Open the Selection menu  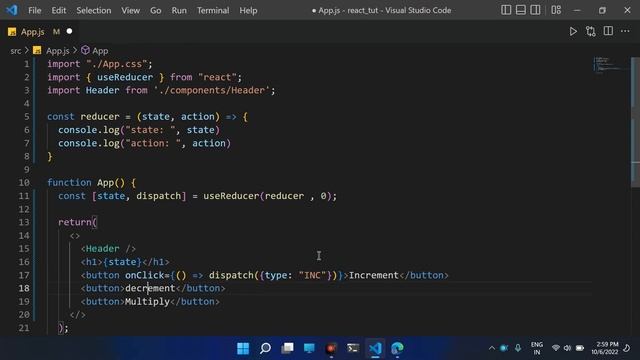tap(93, 10)
